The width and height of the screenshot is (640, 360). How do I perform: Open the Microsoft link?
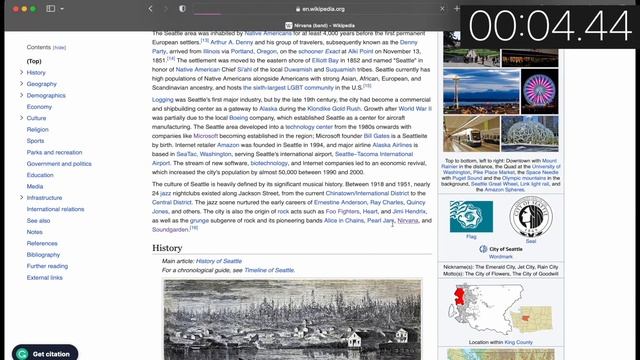[205, 136]
